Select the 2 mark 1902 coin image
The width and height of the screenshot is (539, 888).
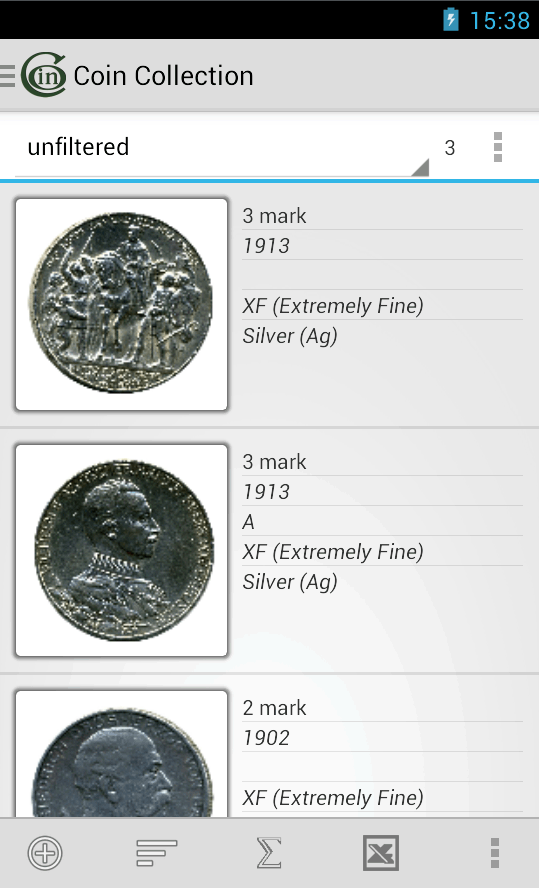(x=122, y=753)
